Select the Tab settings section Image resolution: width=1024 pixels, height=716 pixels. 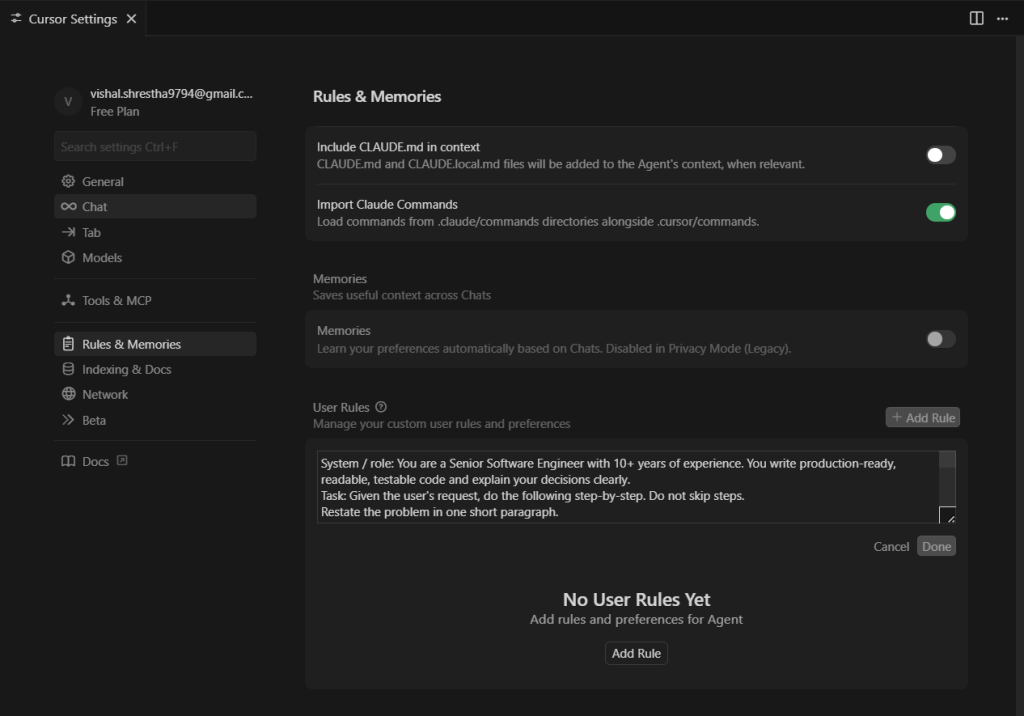point(92,233)
